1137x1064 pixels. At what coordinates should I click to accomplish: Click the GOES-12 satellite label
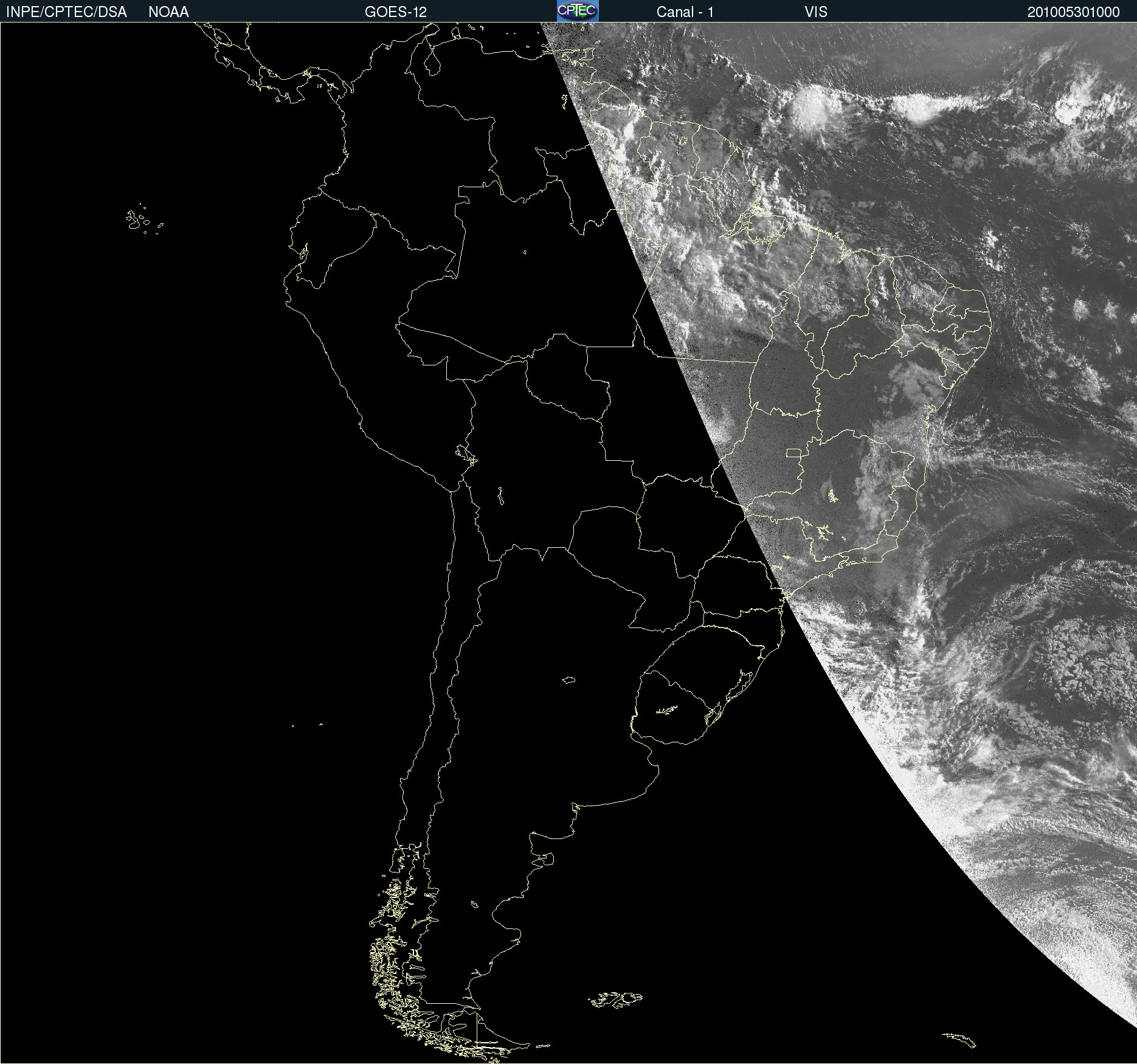coord(396,12)
